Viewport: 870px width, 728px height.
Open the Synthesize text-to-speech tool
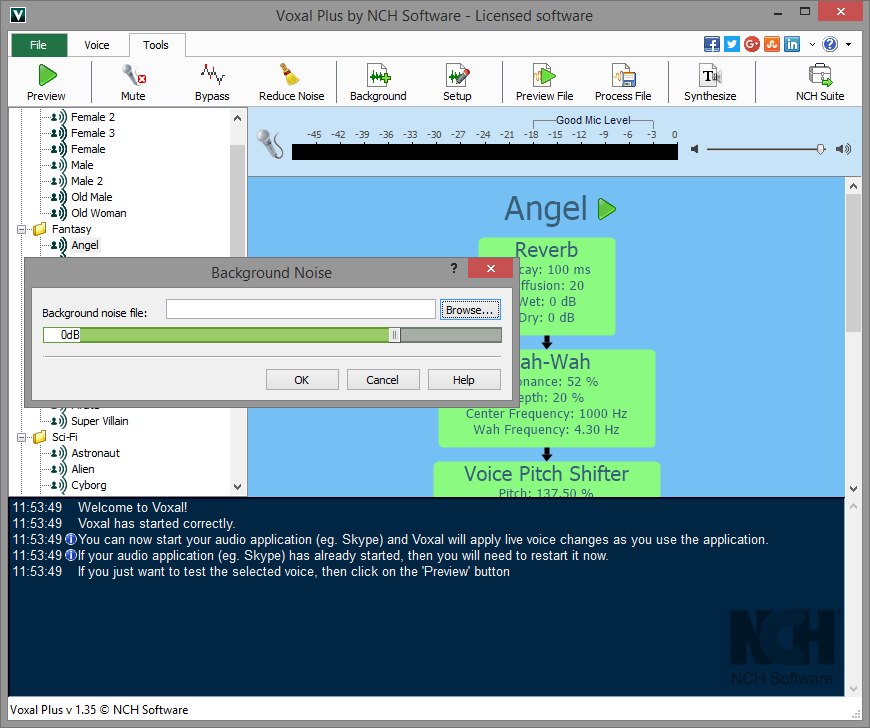[x=710, y=76]
